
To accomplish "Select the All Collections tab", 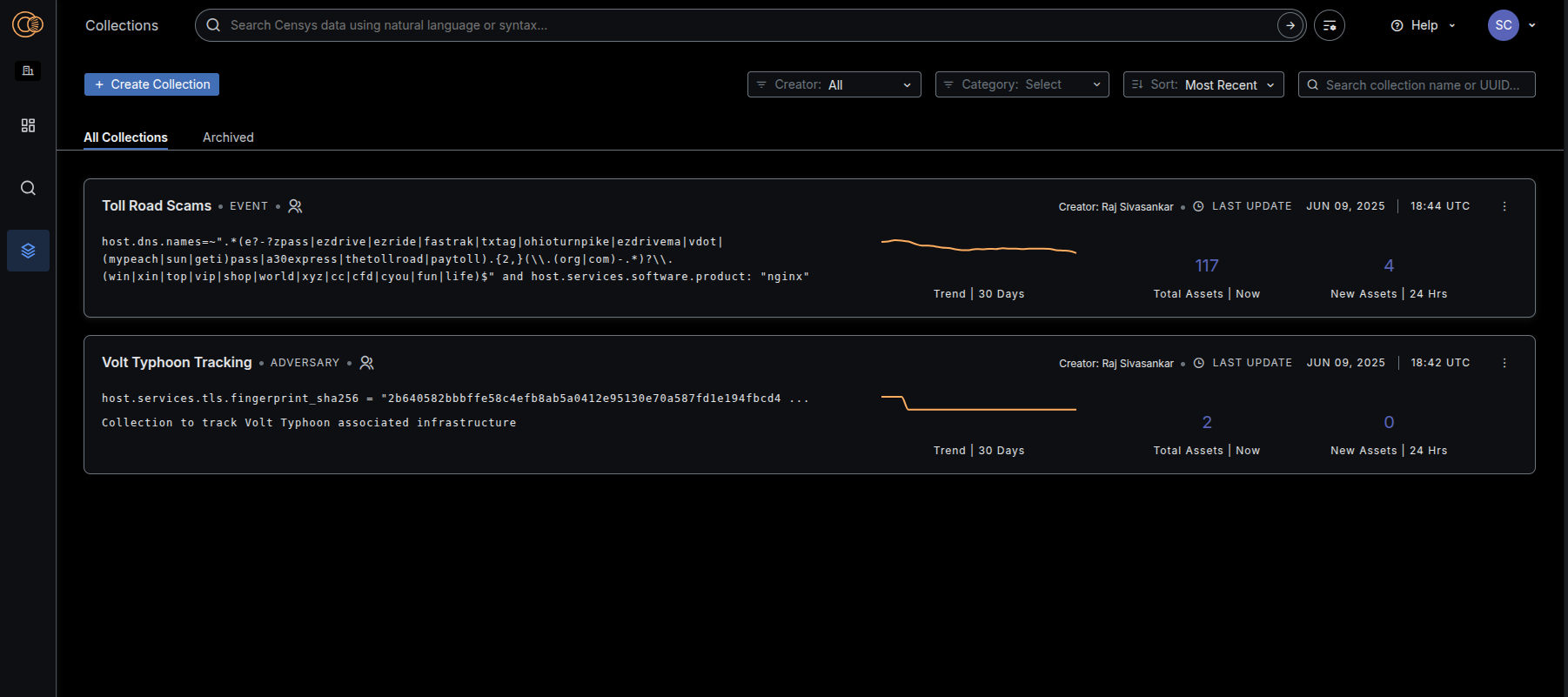I will [x=125, y=137].
